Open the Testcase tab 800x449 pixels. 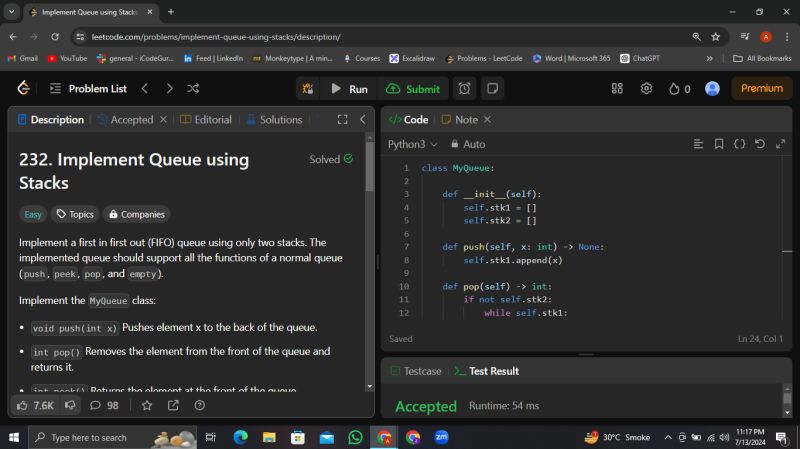416,371
